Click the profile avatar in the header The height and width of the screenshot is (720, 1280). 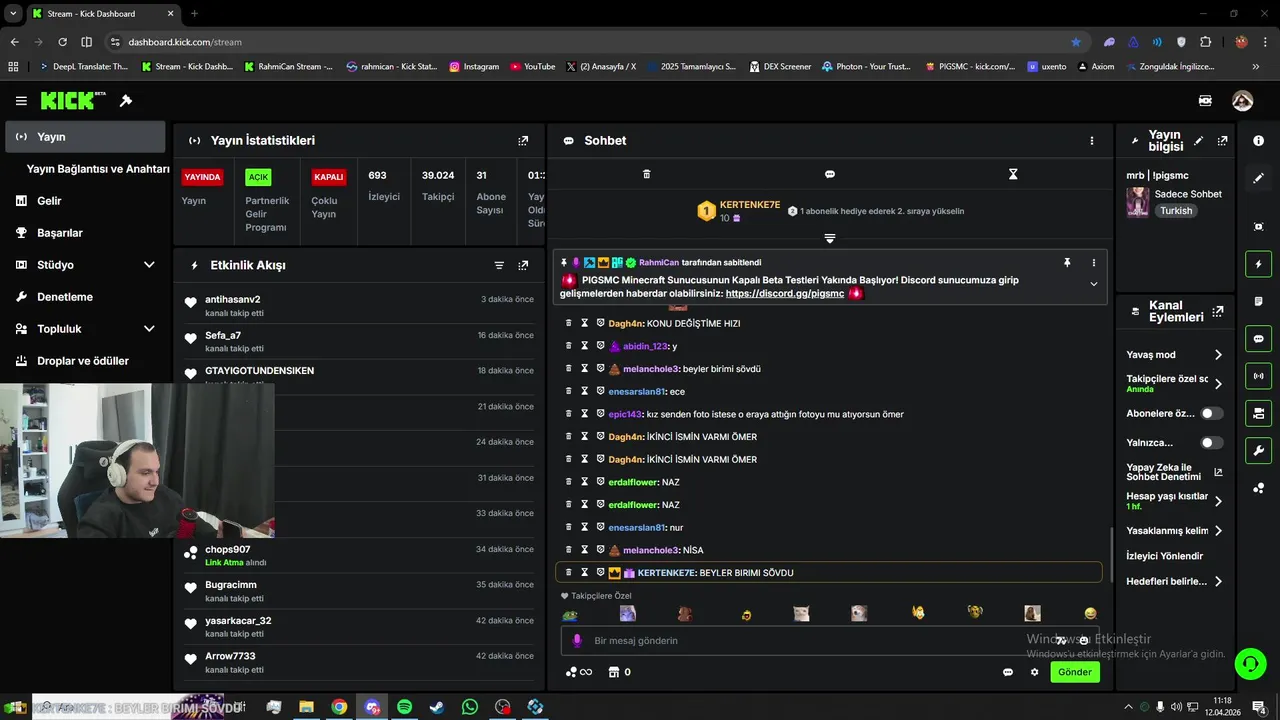pyautogui.click(x=1243, y=101)
